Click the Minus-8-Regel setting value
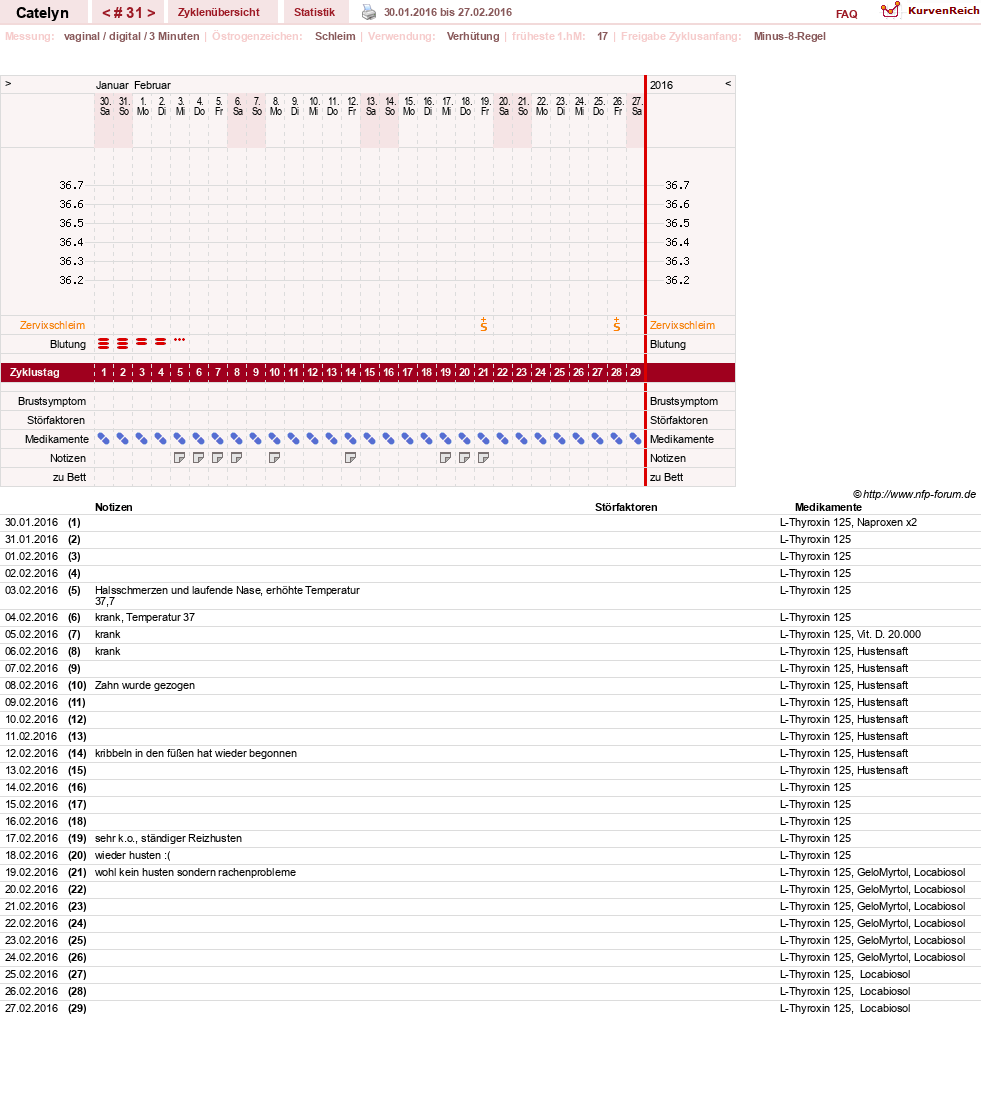The width and height of the screenshot is (981, 1120). pyautogui.click(x=790, y=36)
